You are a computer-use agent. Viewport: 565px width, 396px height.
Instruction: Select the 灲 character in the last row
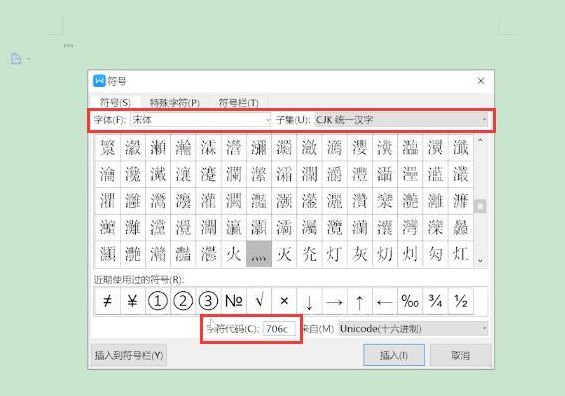(x=410, y=254)
